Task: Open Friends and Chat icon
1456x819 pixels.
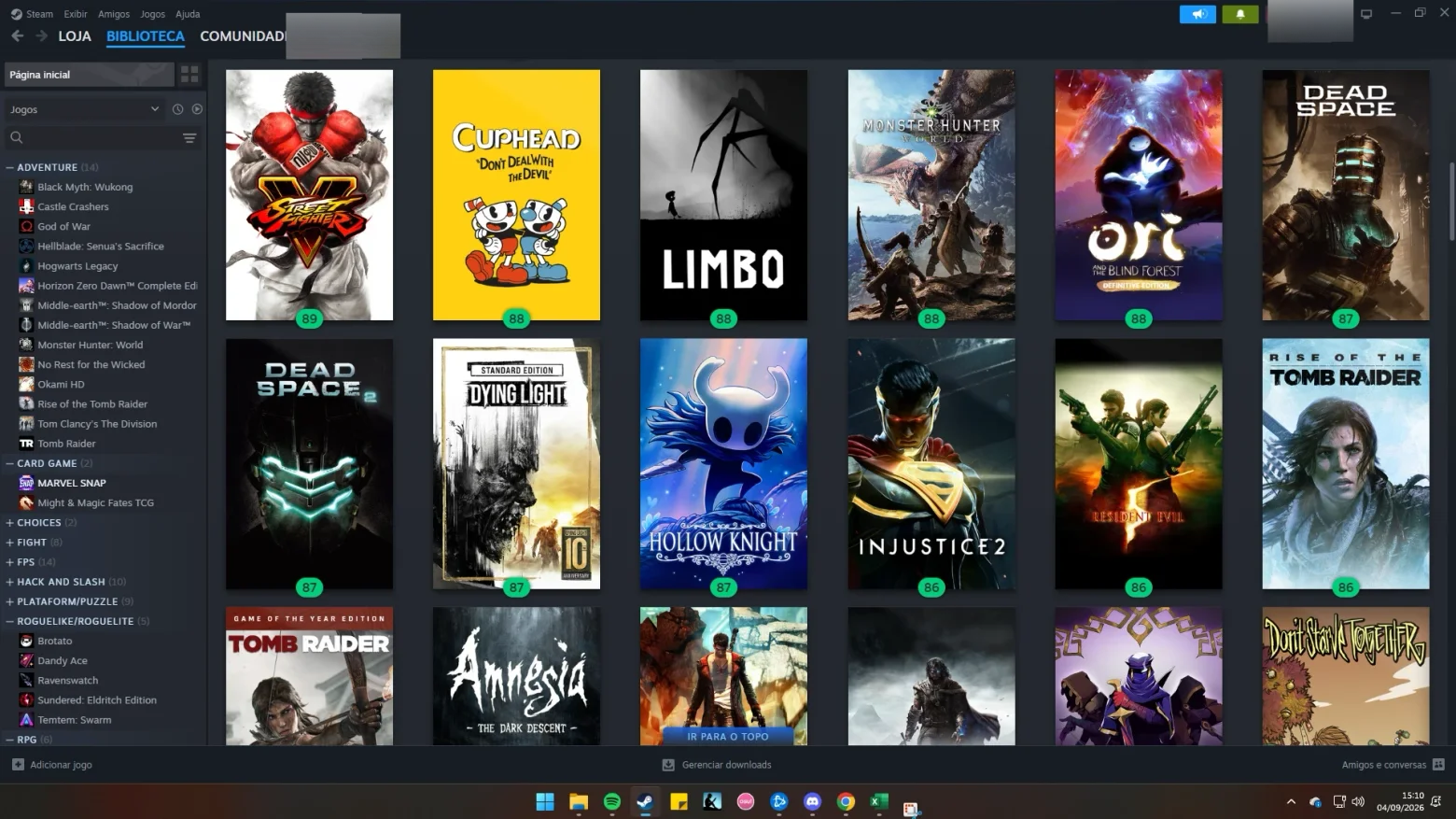Action: pos(1438,764)
